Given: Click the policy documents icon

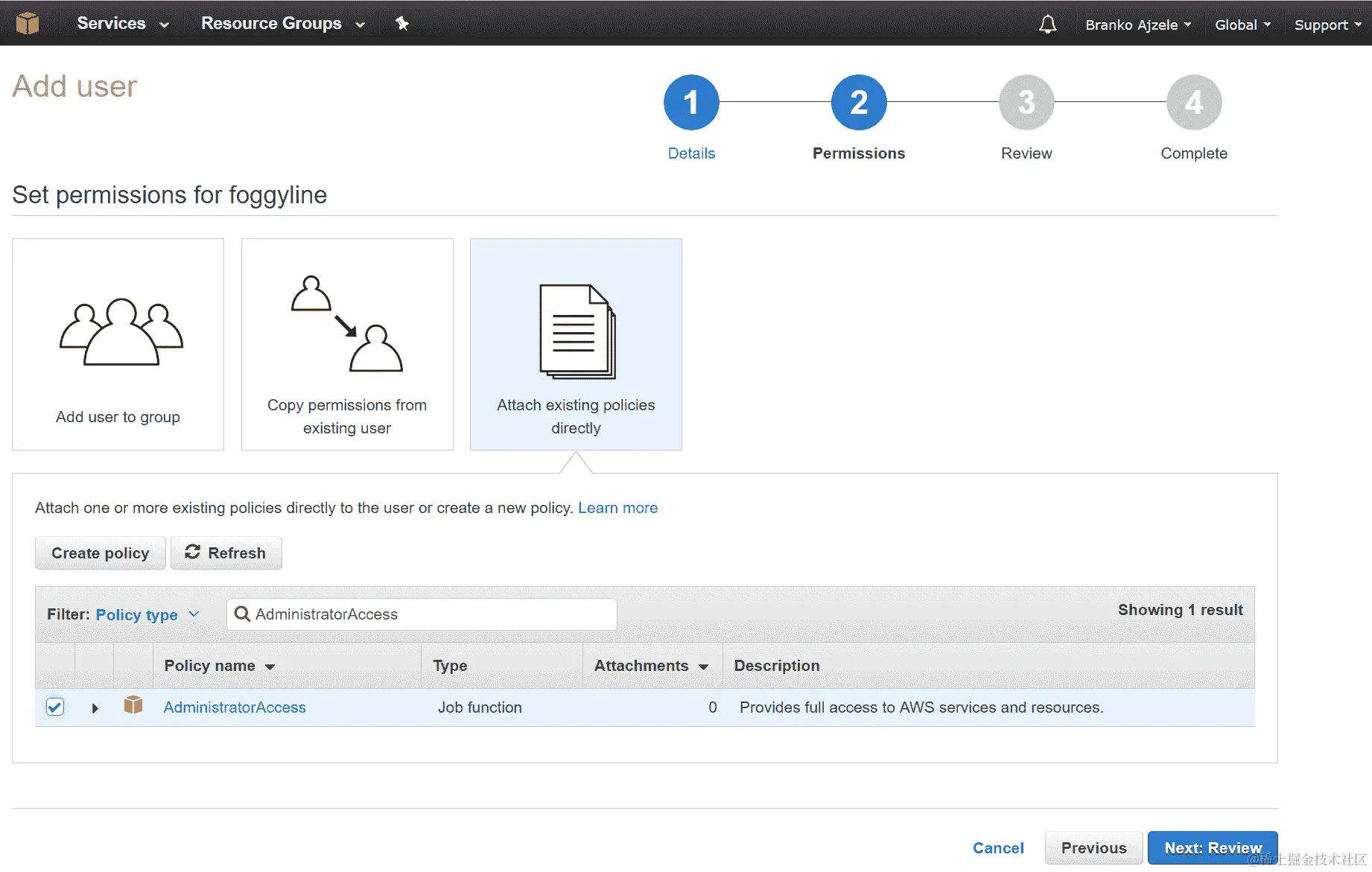Looking at the screenshot, I should point(577,331).
